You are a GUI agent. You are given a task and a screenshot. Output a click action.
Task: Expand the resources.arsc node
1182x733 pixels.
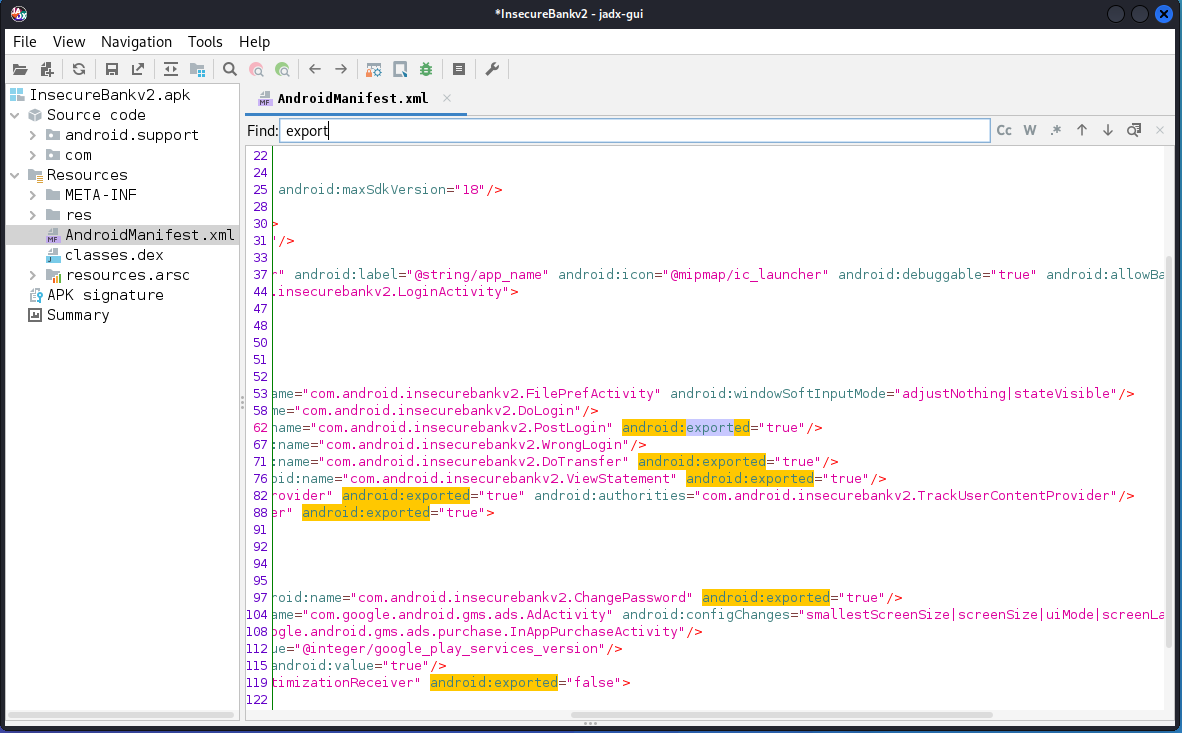[x=32, y=275]
